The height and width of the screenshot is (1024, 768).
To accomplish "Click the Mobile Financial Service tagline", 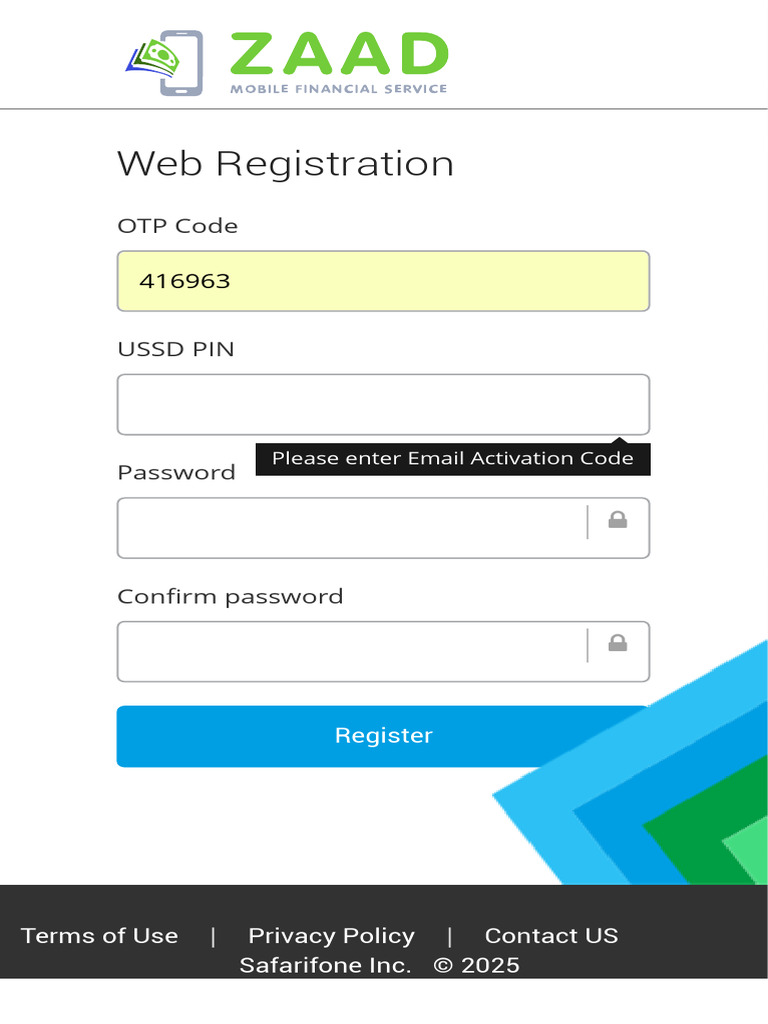I will (x=338, y=89).
